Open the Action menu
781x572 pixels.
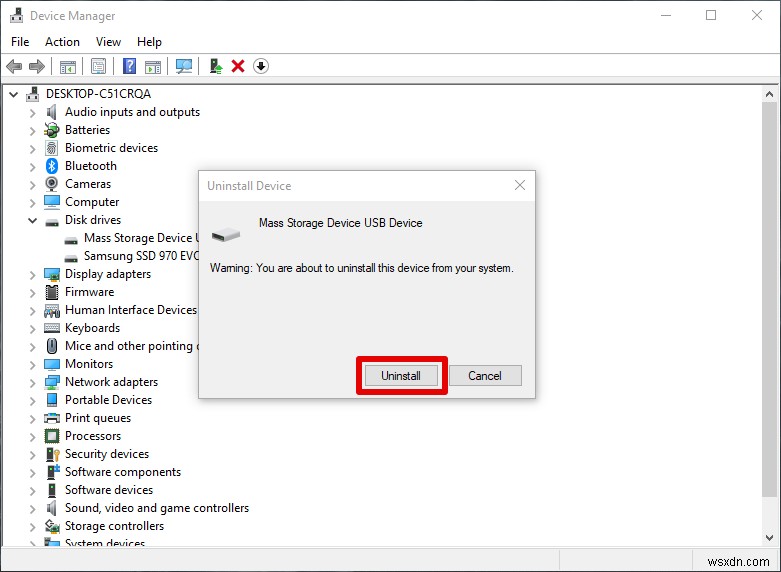tap(62, 42)
